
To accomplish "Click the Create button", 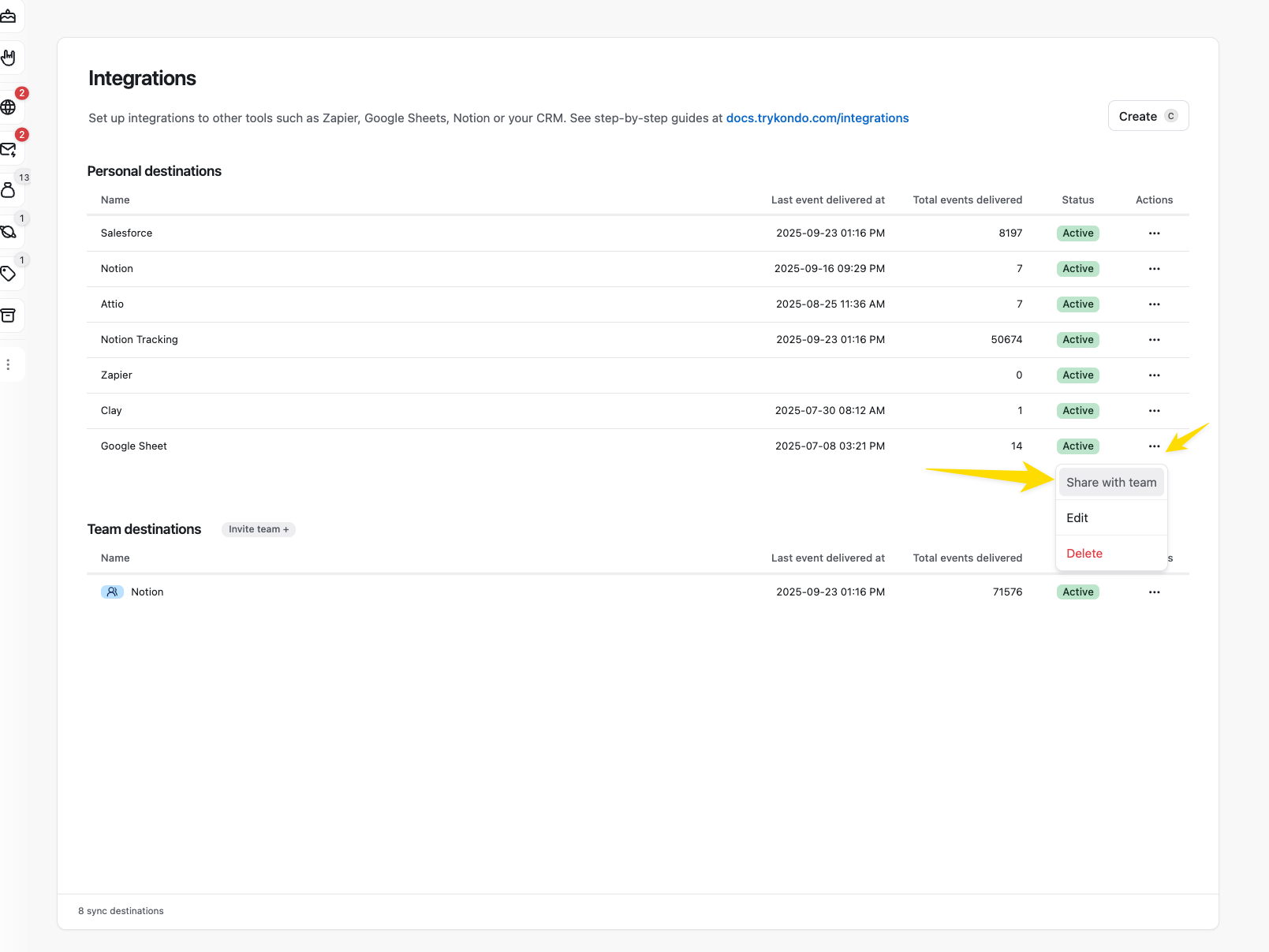I will point(1148,116).
